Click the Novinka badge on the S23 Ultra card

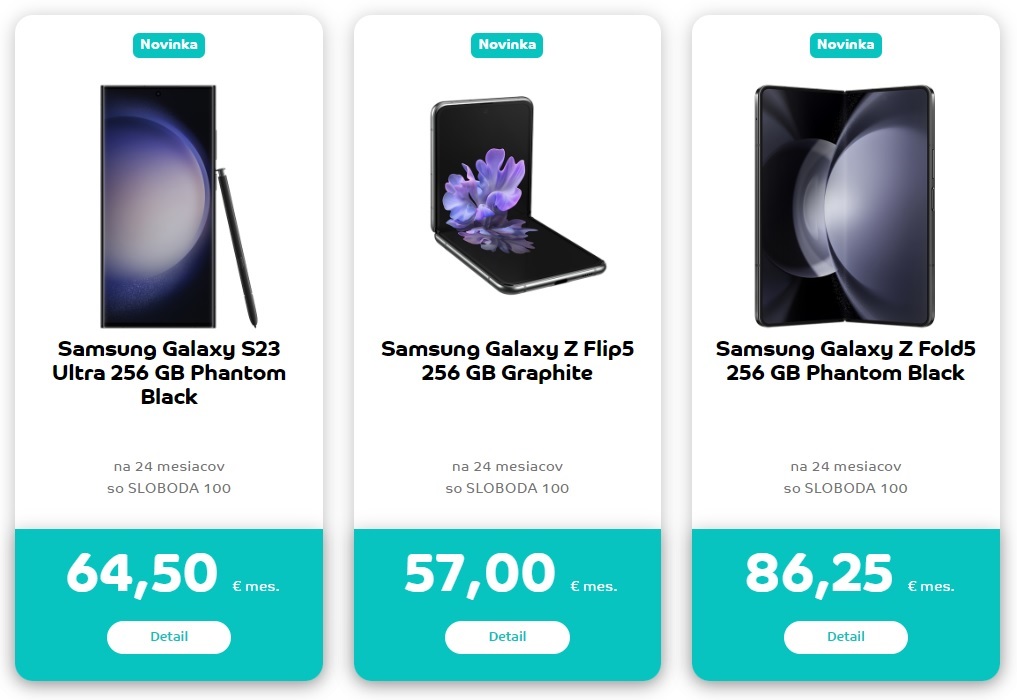[169, 45]
